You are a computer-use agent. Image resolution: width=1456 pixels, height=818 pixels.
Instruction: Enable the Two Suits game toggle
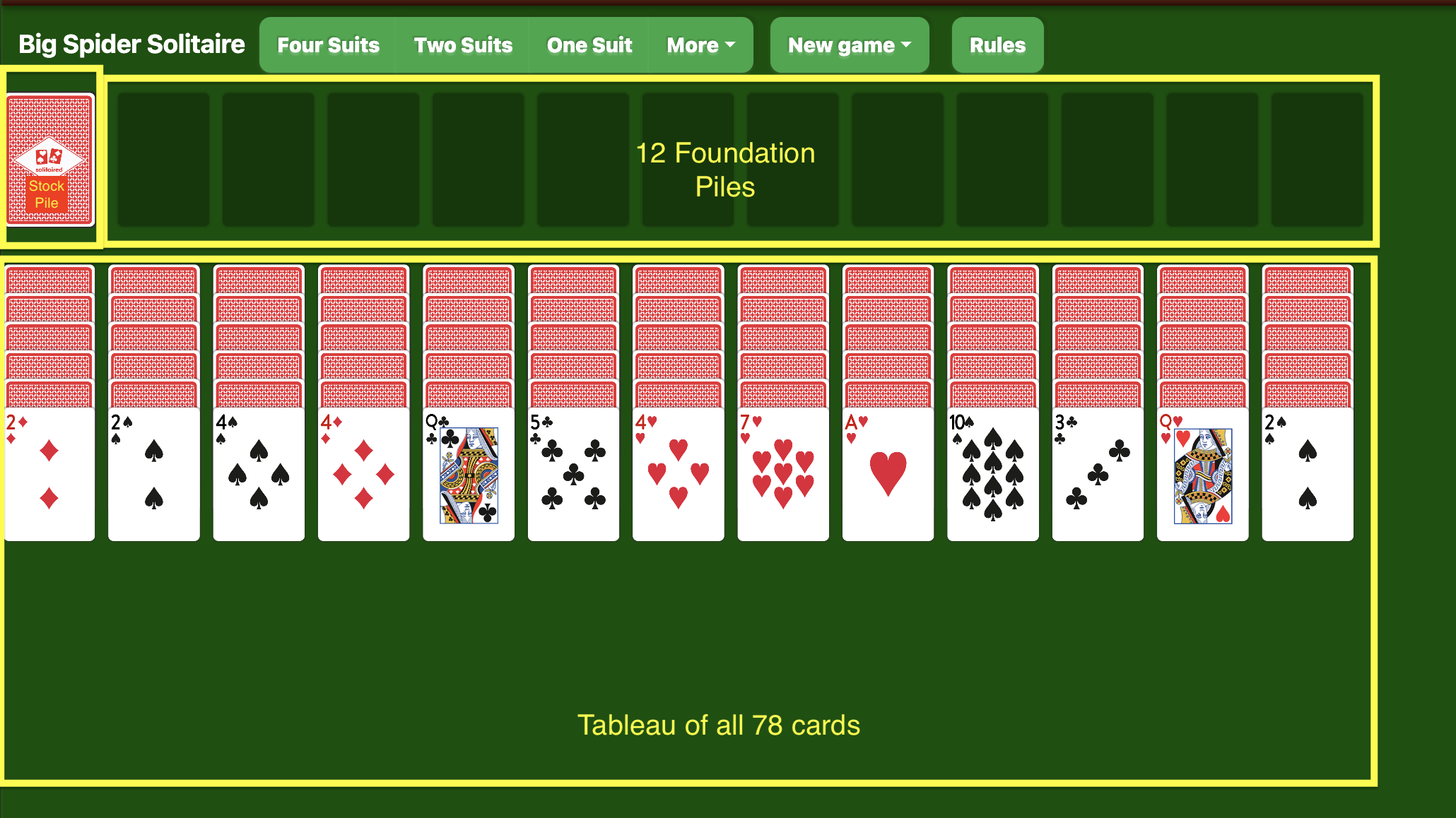[463, 45]
